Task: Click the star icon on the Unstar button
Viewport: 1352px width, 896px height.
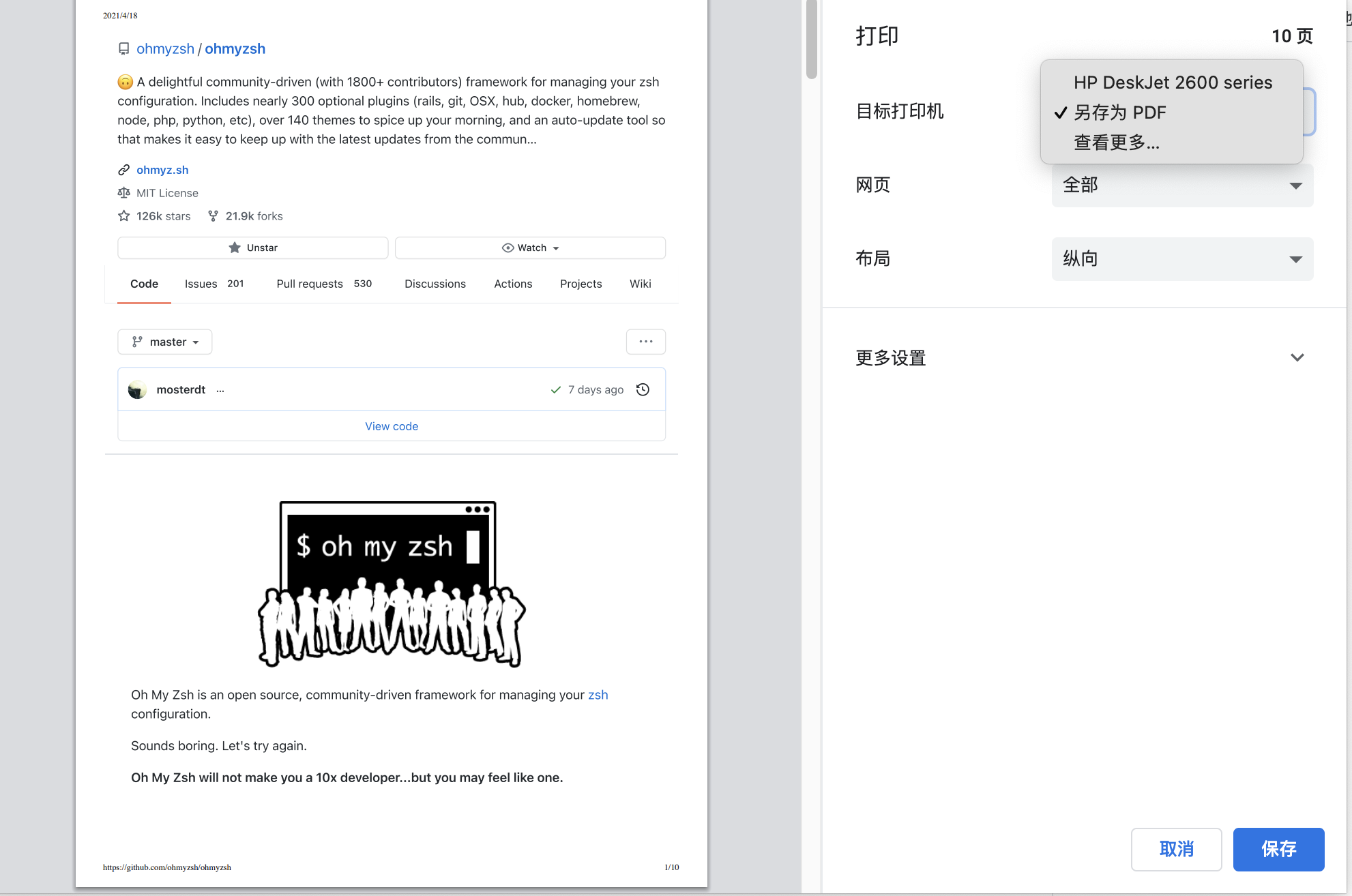Action: (x=235, y=248)
